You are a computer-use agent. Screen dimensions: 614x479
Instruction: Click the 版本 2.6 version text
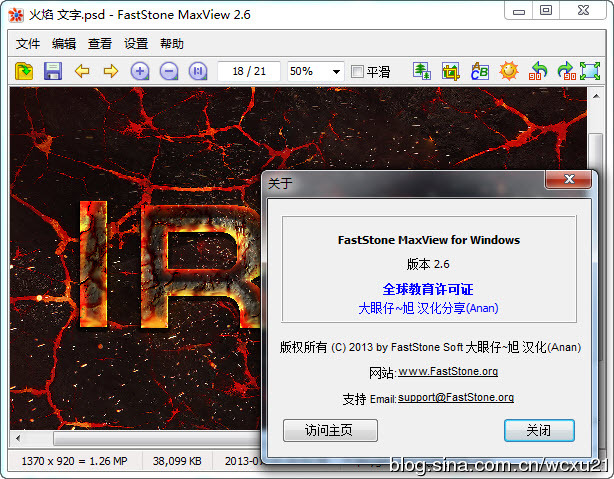click(x=428, y=264)
